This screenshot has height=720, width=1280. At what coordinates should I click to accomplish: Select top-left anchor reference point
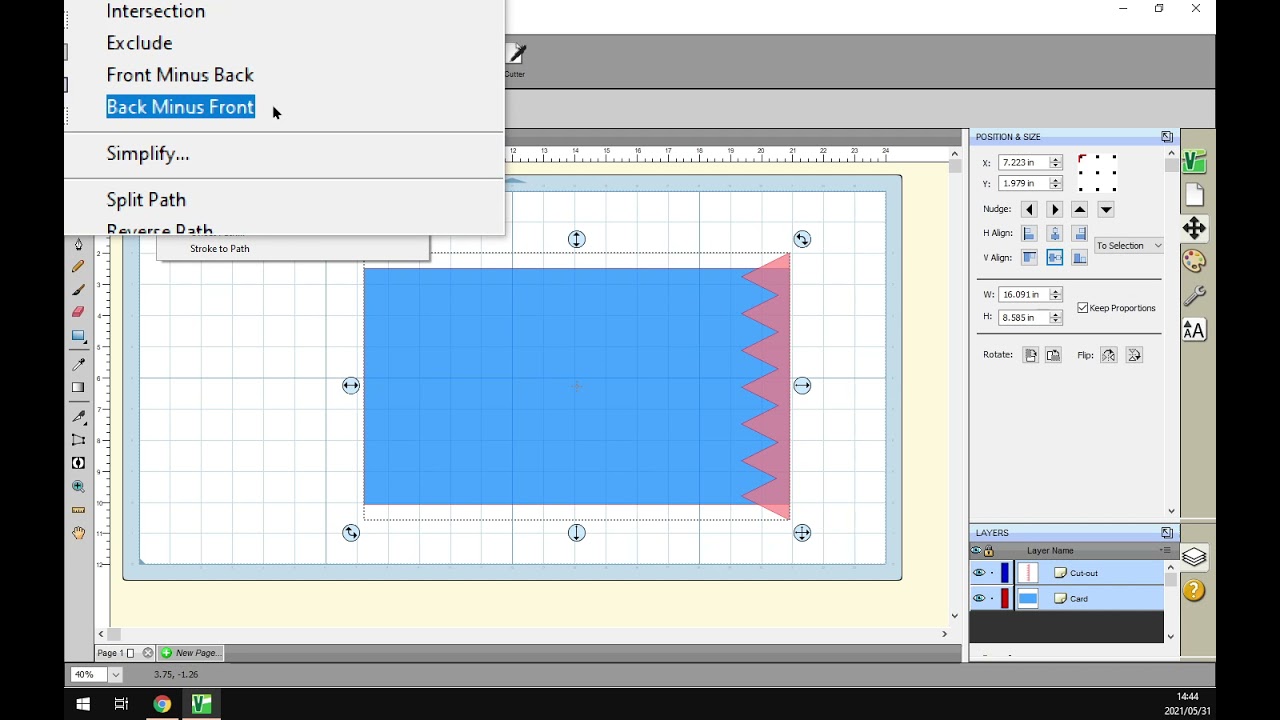click(x=1081, y=158)
